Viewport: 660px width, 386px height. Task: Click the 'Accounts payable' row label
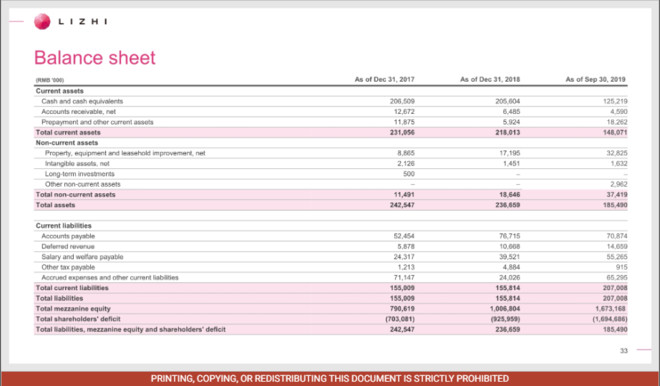pos(68,236)
